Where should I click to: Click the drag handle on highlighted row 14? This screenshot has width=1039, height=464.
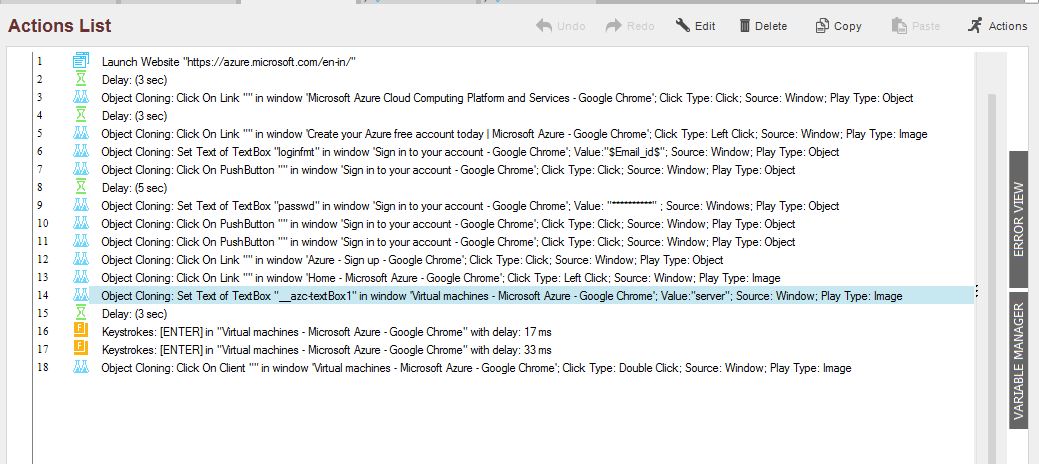pyautogui.click(x=976, y=291)
